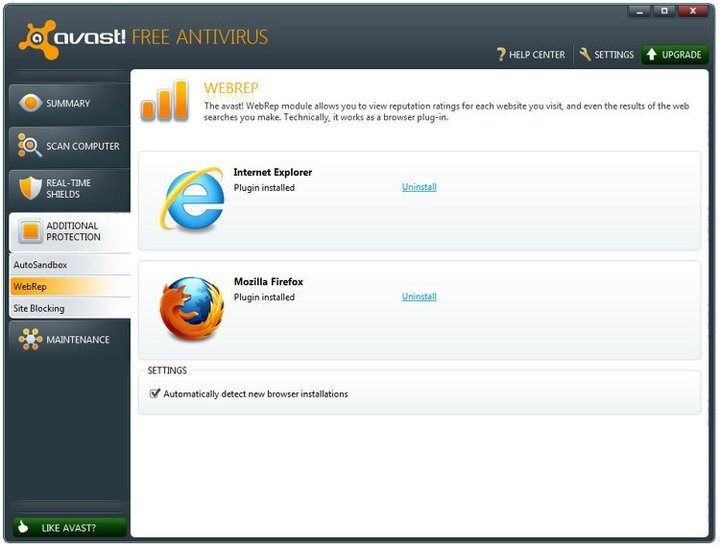Open the Help Center
Image resolution: width=720 pixels, height=547 pixels.
pyautogui.click(x=531, y=55)
